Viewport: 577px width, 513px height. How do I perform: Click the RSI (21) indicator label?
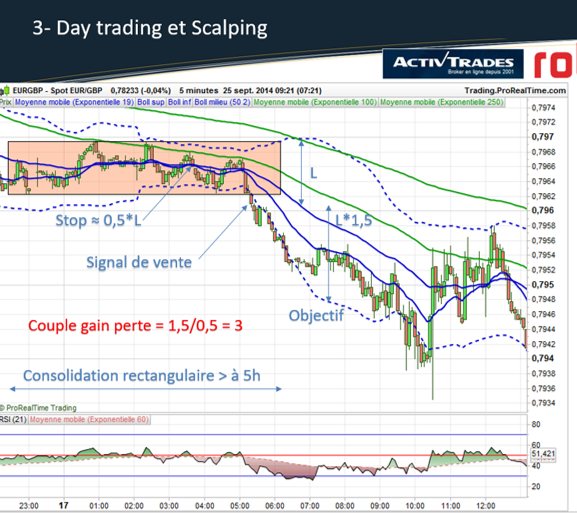pos(13,420)
